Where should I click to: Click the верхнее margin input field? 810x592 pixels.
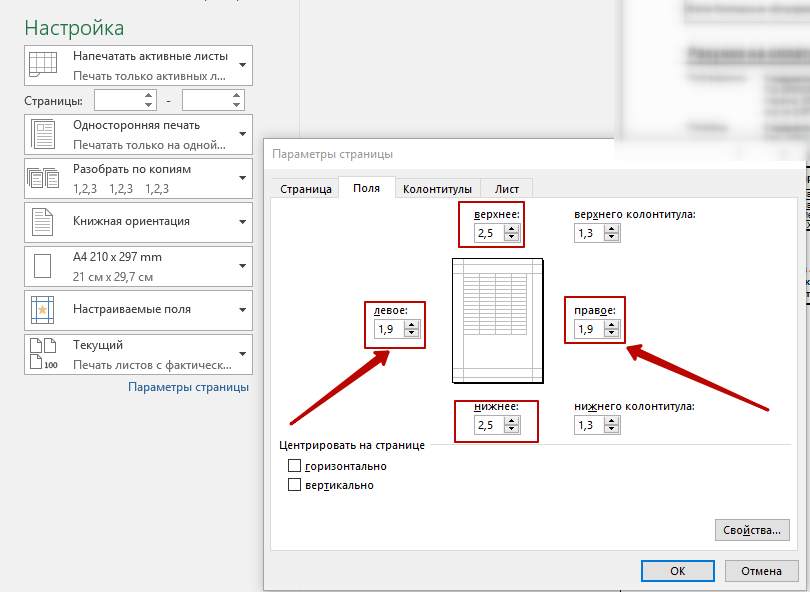[x=488, y=233]
